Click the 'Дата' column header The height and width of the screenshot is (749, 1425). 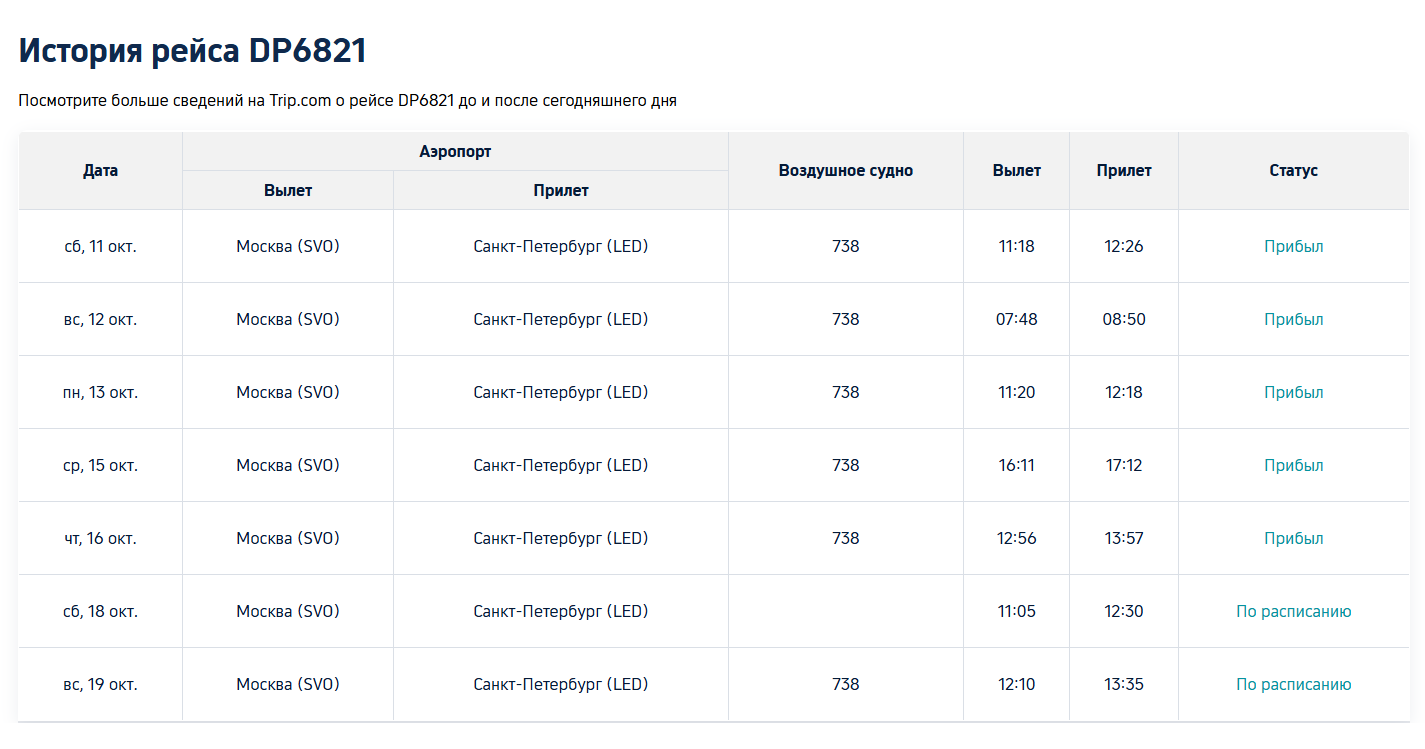point(100,170)
